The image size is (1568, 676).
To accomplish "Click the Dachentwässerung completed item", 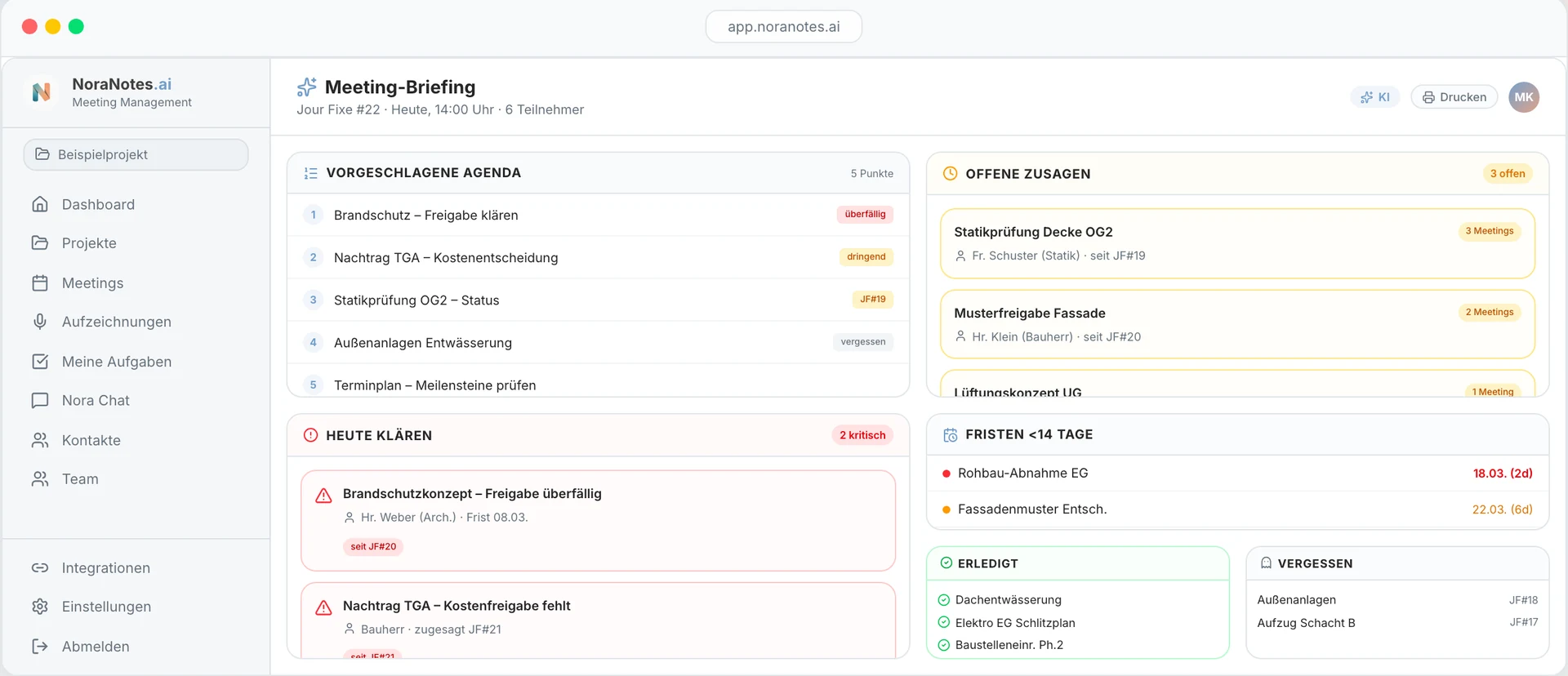I will [1000, 600].
